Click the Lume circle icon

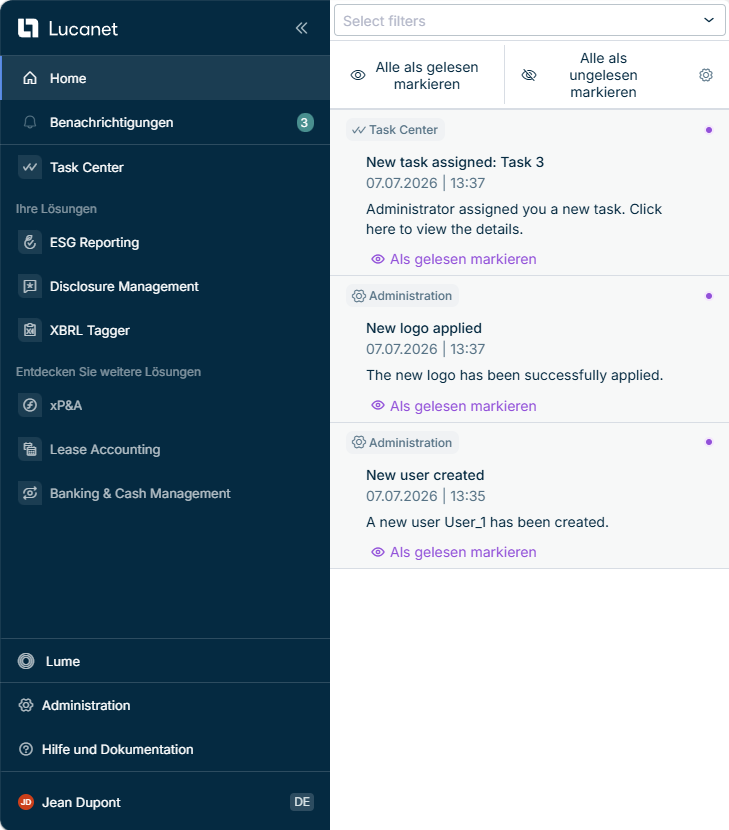pyautogui.click(x=26, y=661)
